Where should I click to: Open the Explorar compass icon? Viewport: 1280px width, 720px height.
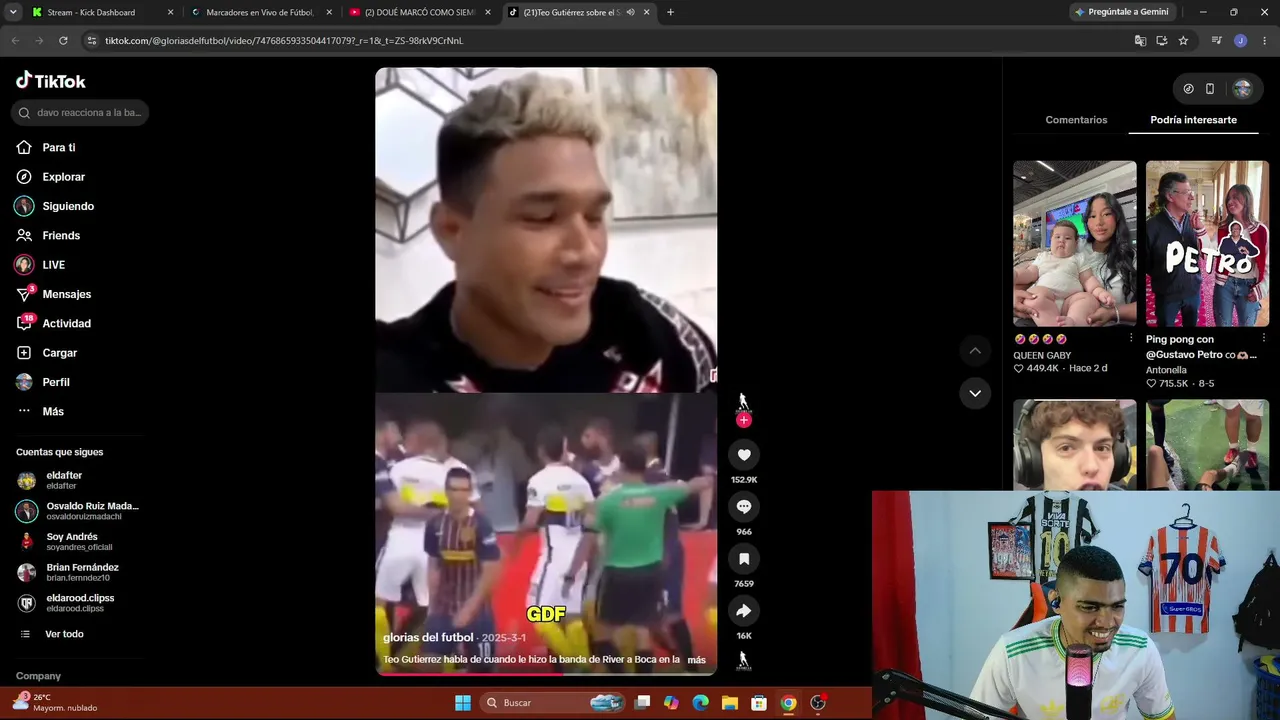coord(24,177)
